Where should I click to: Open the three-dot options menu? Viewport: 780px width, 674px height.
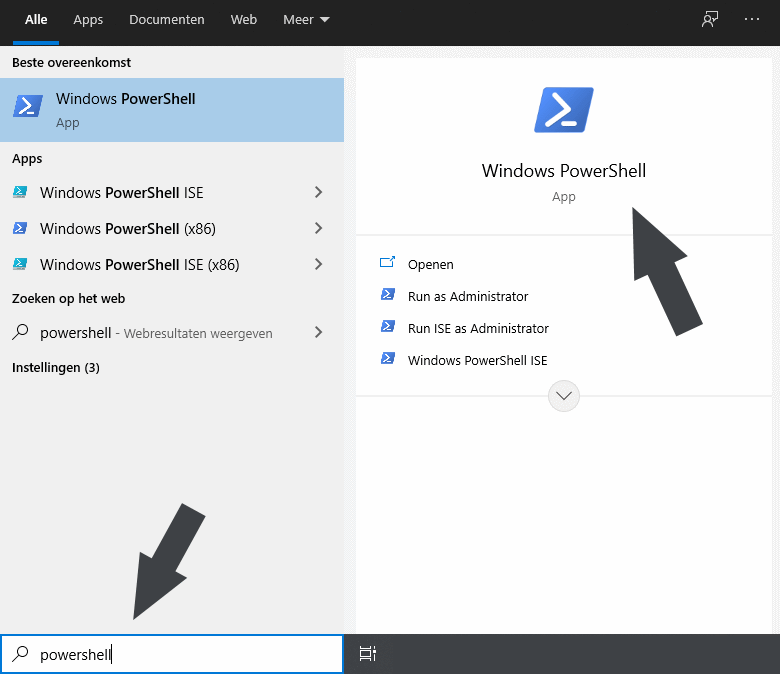pos(752,19)
